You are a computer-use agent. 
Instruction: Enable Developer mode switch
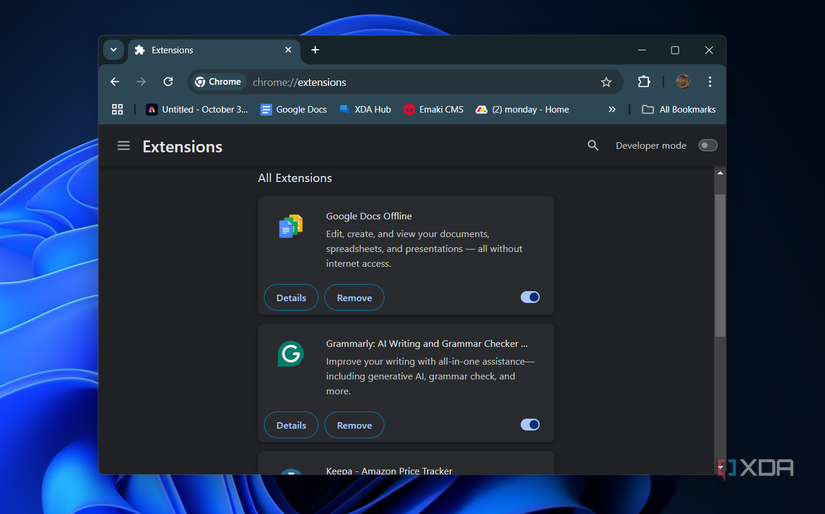708,146
